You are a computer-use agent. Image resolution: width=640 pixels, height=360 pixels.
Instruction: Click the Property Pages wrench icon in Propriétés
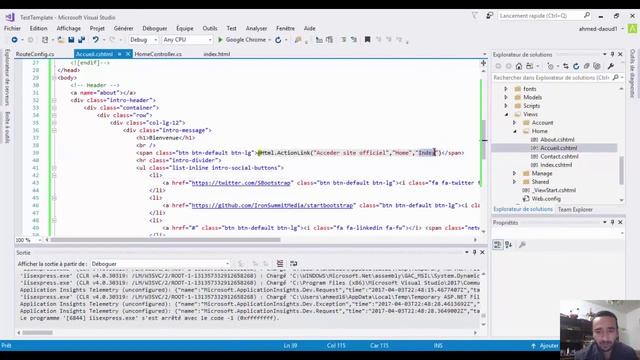click(x=522, y=244)
